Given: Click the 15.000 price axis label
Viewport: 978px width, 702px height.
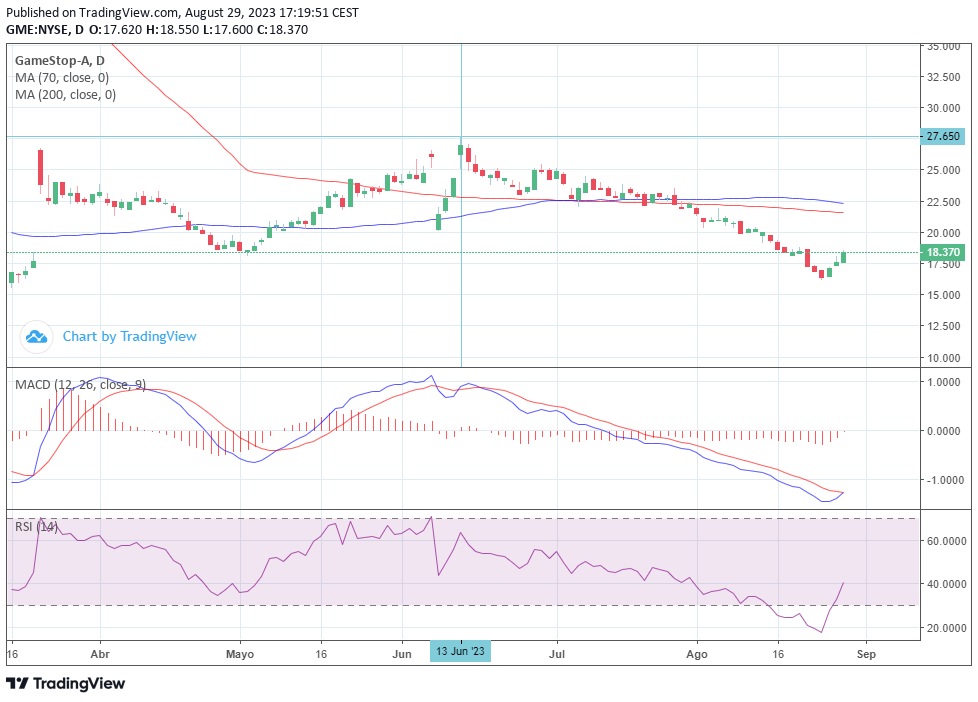Looking at the screenshot, I should (943, 295).
